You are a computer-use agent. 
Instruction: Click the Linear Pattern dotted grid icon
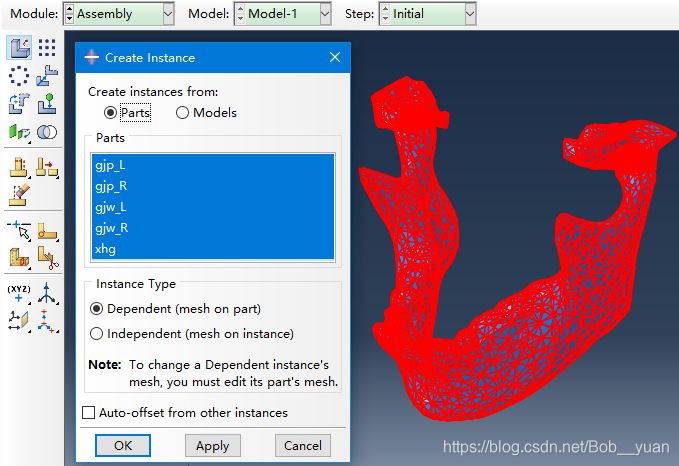click(47, 48)
